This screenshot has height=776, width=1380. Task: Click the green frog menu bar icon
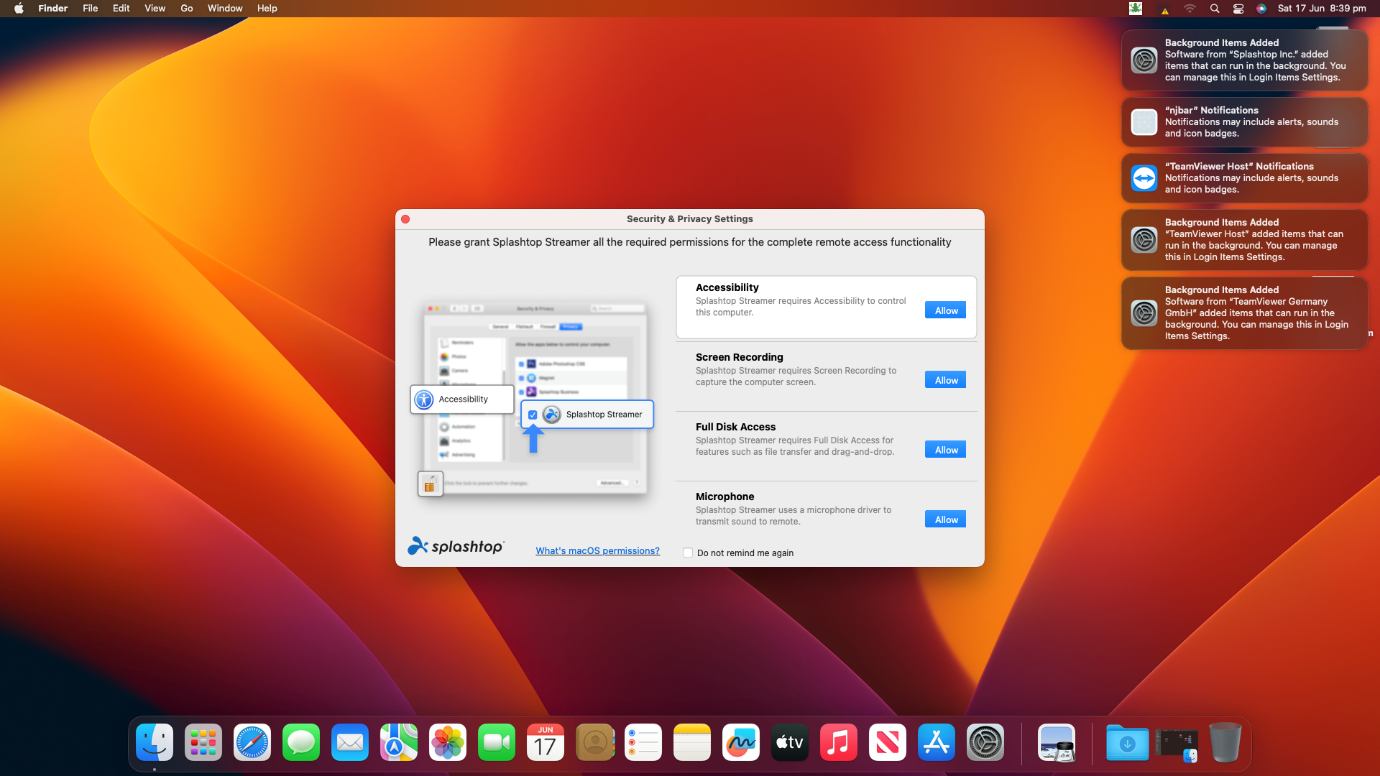coord(1136,8)
